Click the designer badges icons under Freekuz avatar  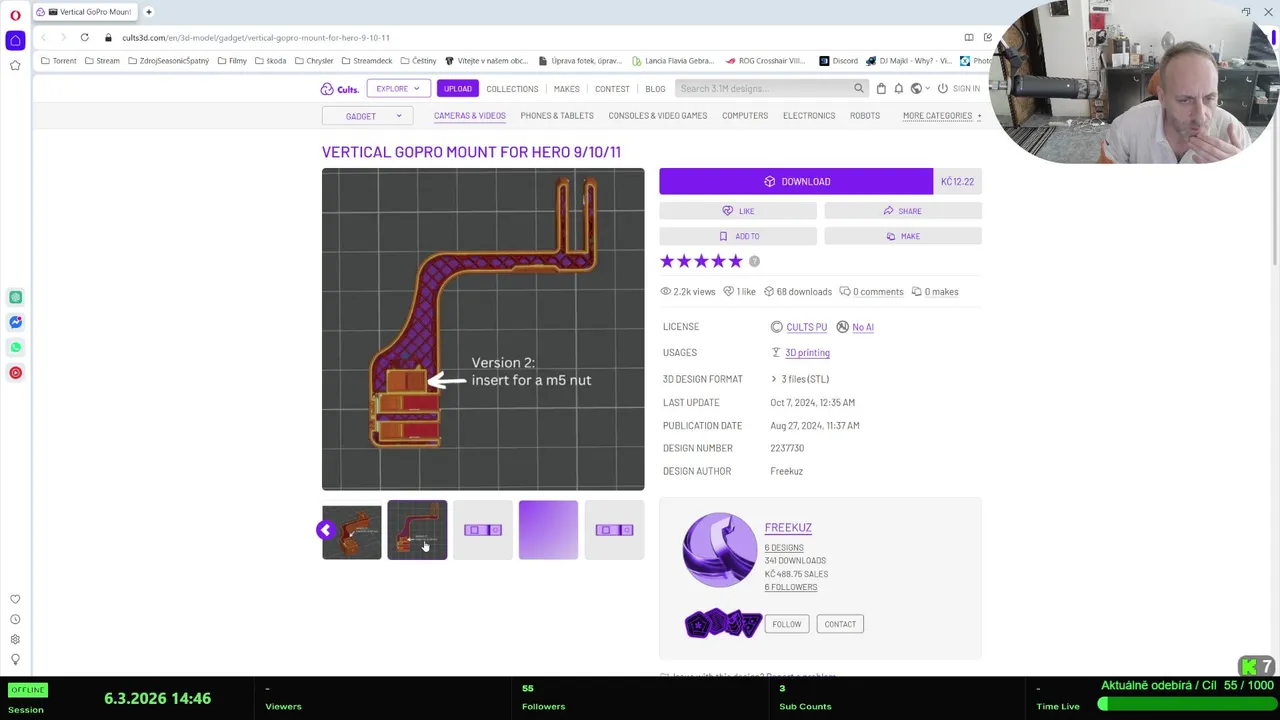(x=723, y=624)
